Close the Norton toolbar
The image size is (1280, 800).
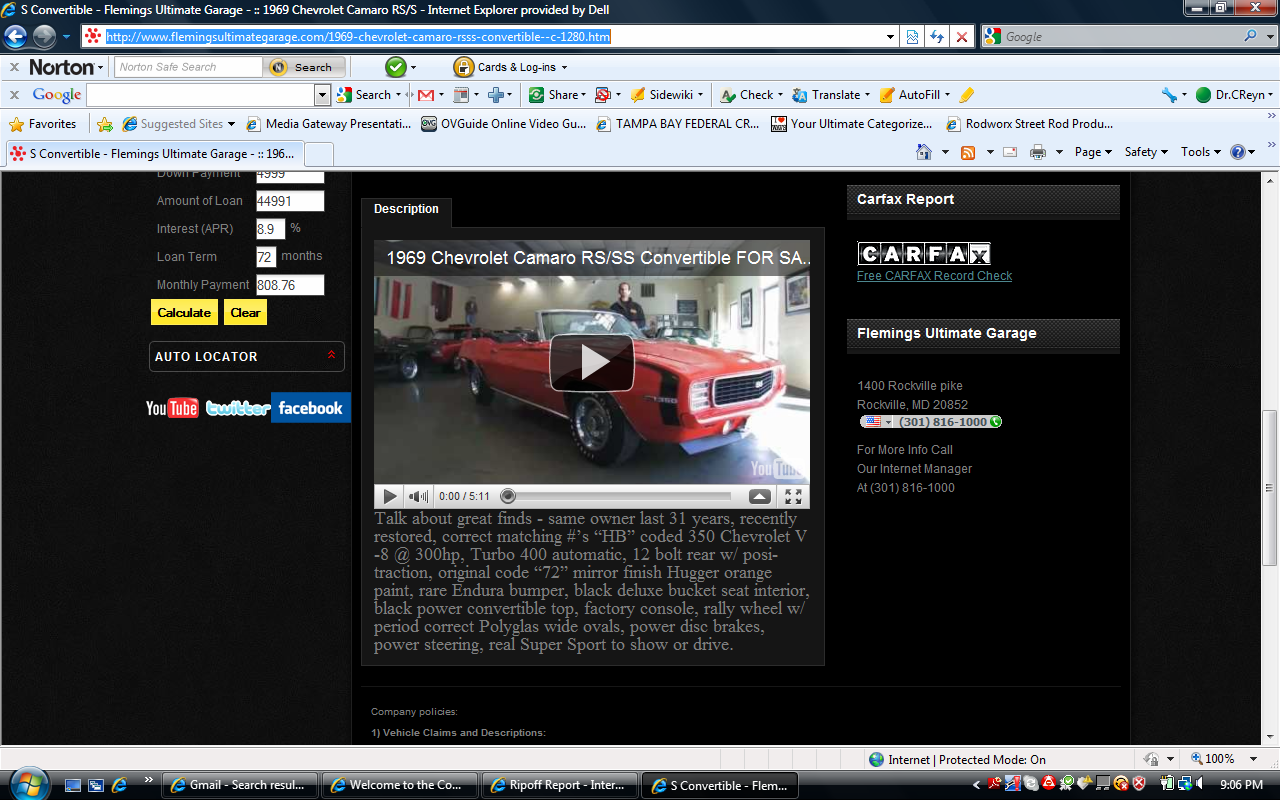click(14, 67)
